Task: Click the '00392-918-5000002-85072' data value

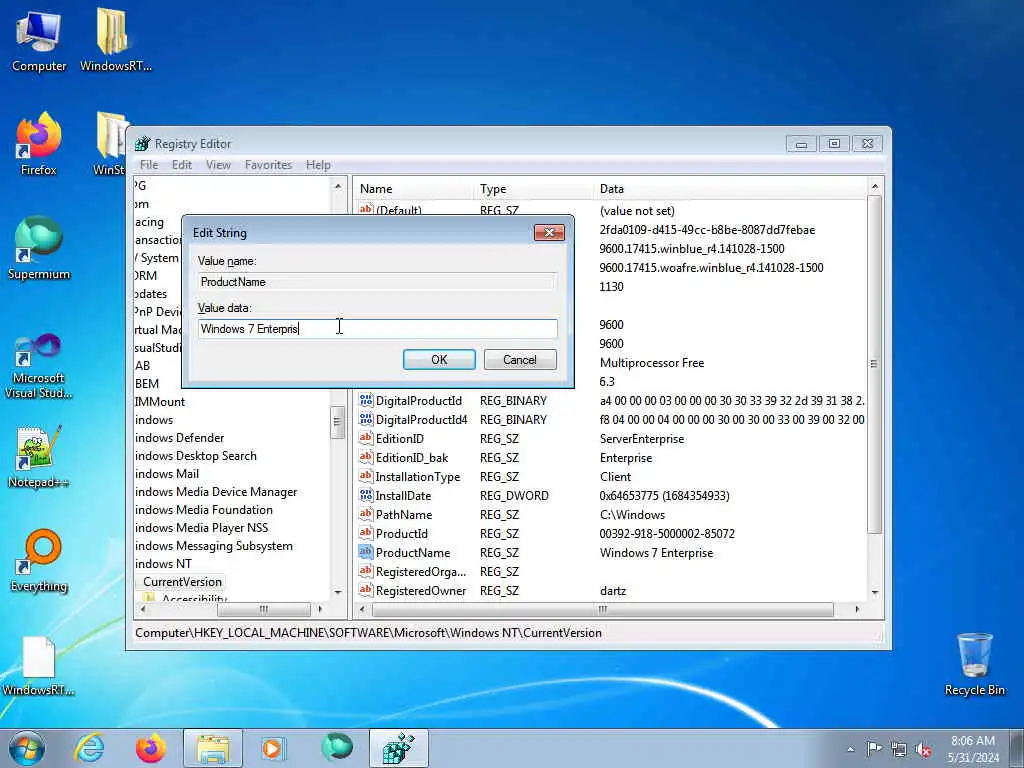Action: pos(667,534)
